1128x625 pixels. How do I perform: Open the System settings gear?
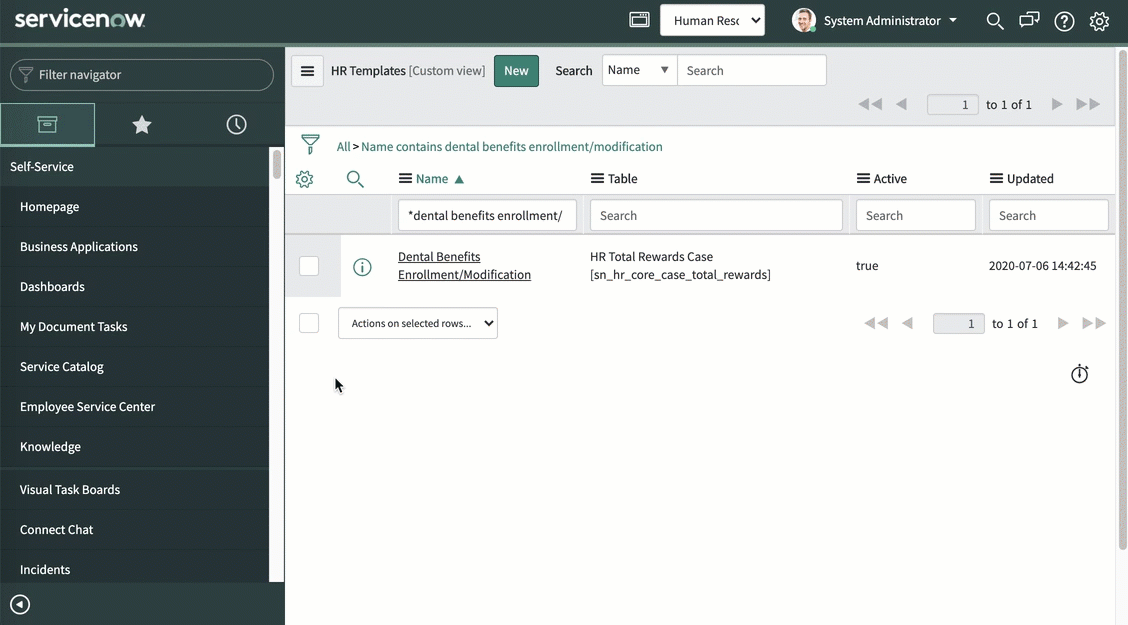pos(1099,21)
